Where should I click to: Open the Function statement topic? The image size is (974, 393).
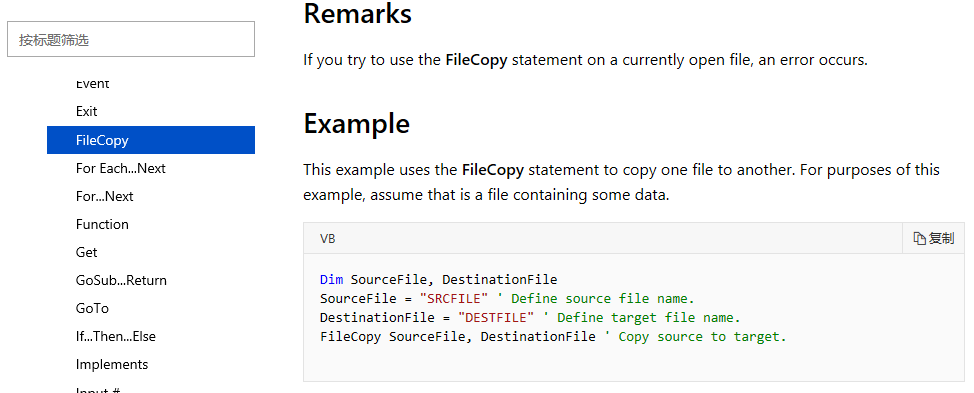pos(102,224)
